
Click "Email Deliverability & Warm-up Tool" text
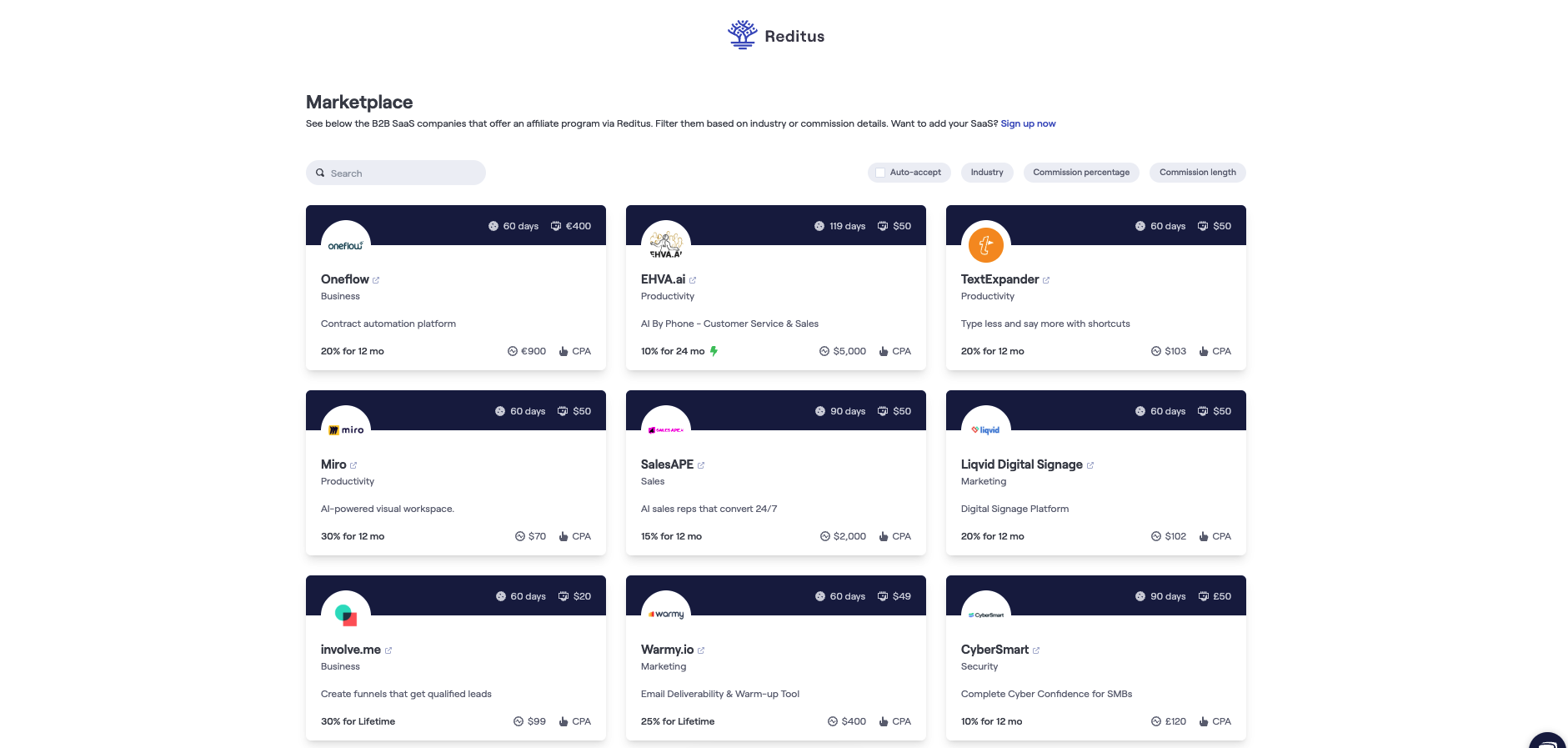[720, 694]
